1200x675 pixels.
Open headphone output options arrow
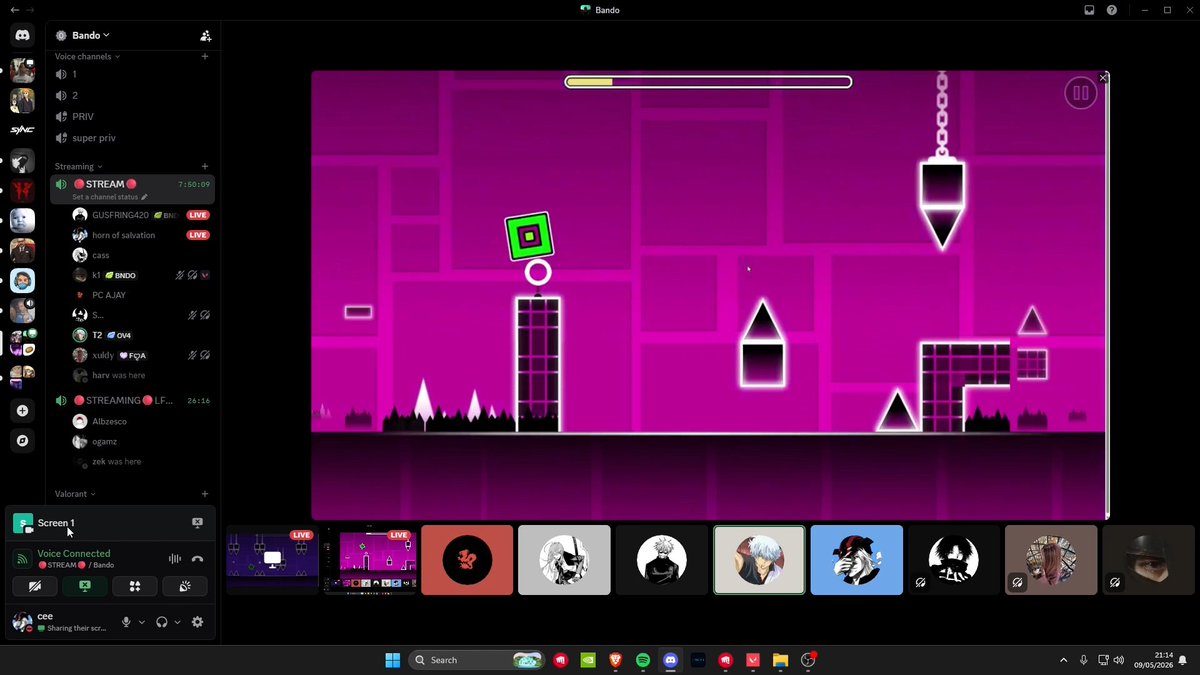click(x=178, y=622)
